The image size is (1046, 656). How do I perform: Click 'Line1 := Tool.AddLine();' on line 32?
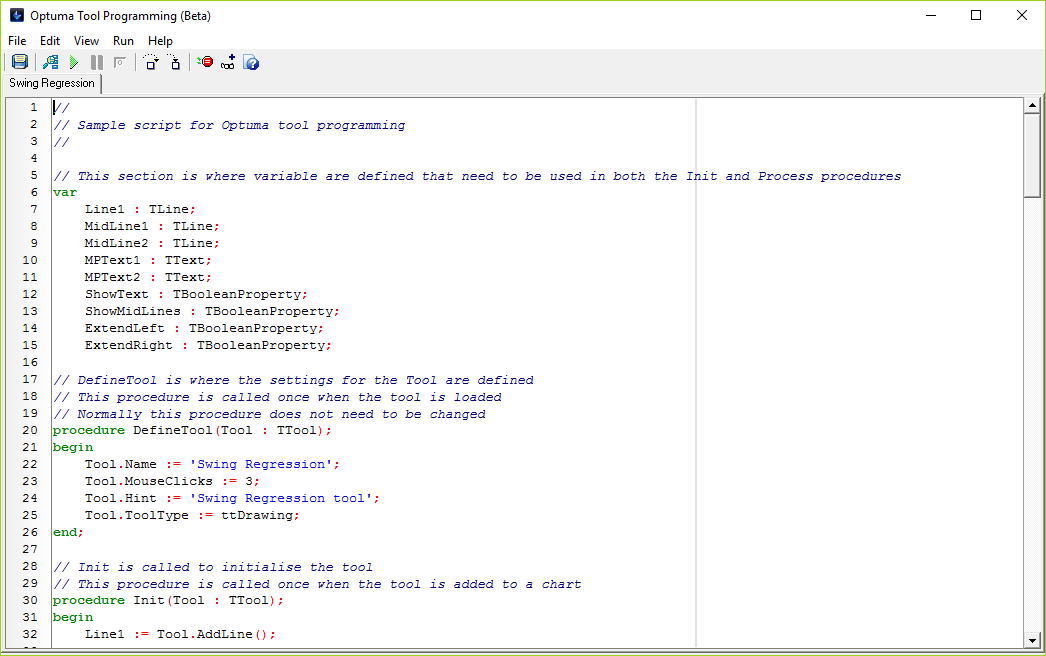(180, 635)
